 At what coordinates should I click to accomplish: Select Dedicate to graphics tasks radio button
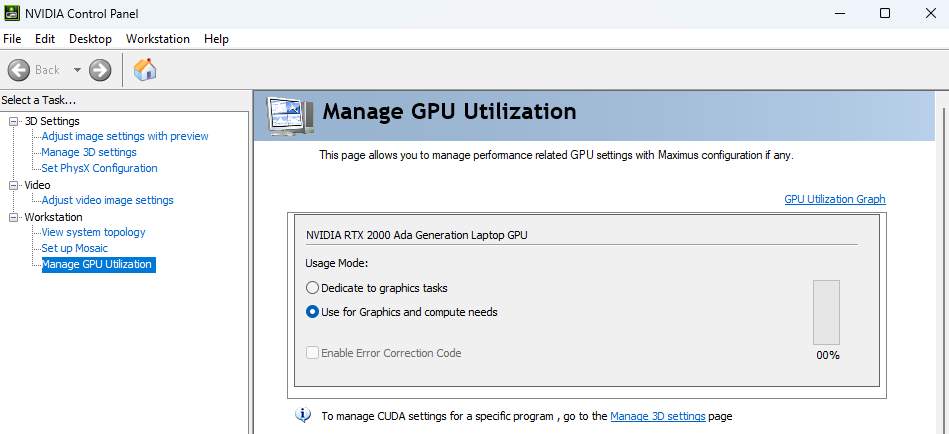click(312, 288)
